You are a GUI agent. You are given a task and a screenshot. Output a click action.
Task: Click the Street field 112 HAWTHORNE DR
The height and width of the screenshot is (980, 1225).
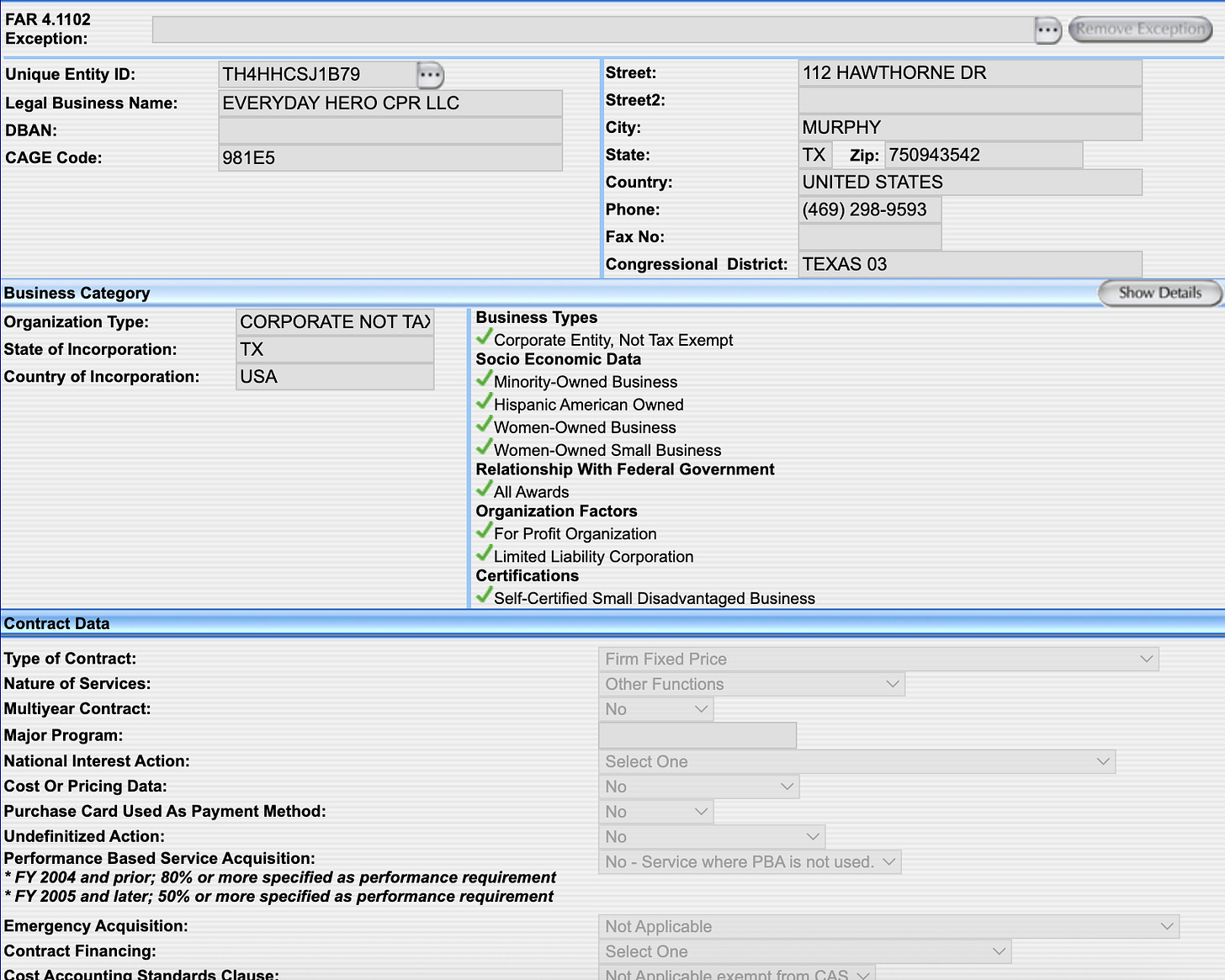(970, 72)
